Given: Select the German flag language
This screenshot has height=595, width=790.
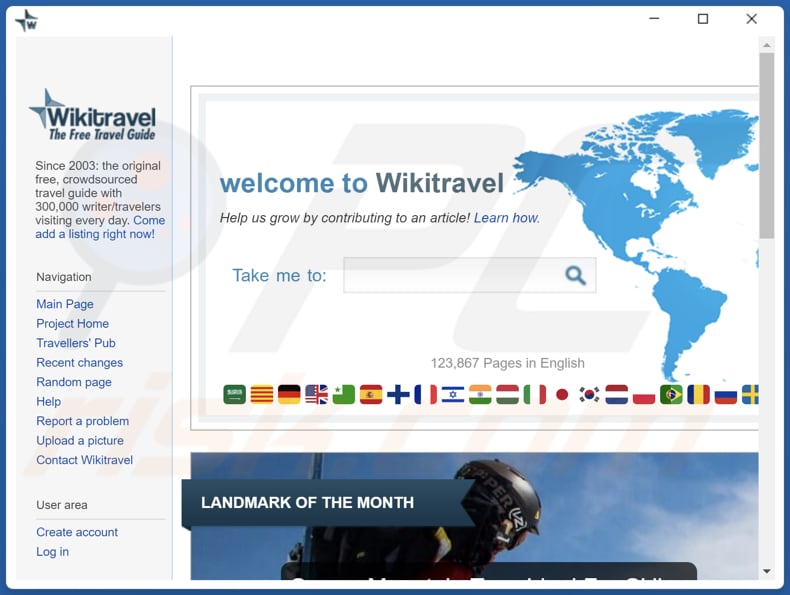Looking at the screenshot, I should click(289, 394).
